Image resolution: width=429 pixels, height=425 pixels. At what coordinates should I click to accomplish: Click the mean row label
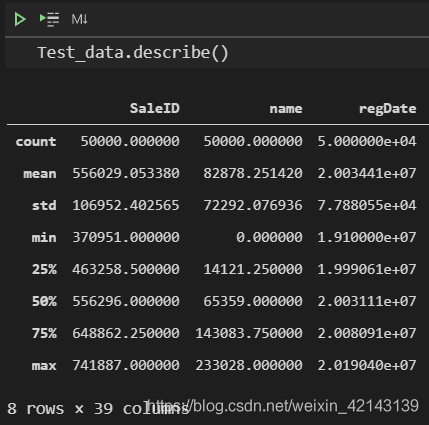tap(40, 174)
